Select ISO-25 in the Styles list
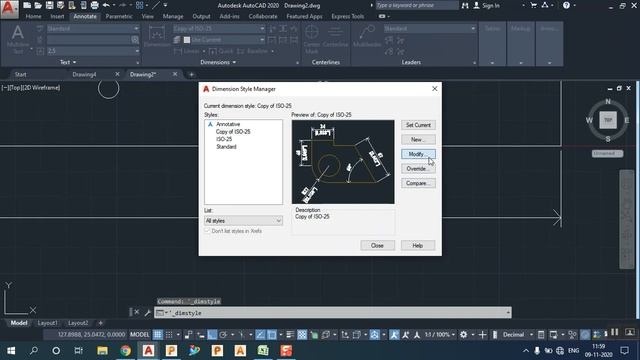Screen dimensions: 640x360 (x=224, y=139)
